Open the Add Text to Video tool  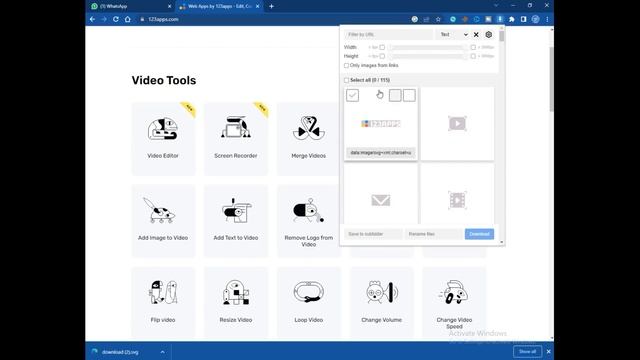click(x=236, y=221)
